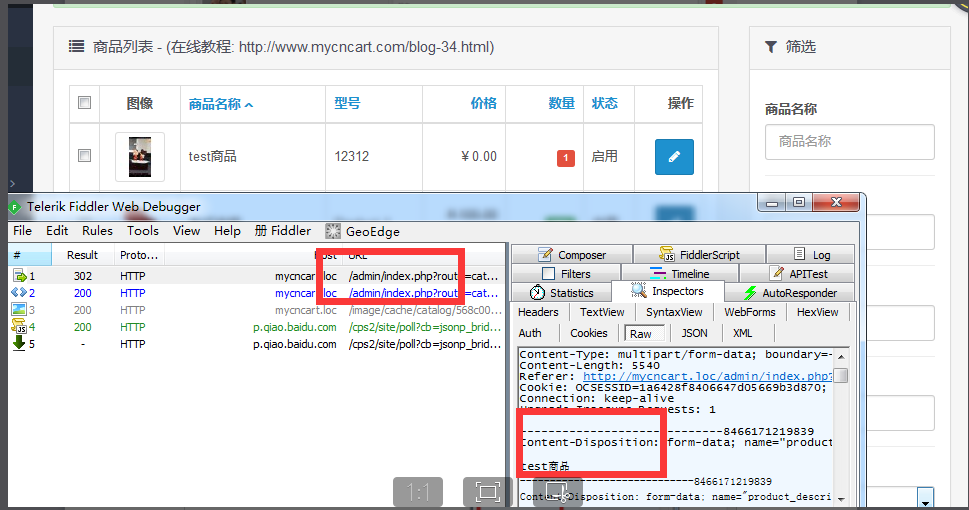Select session 3 image cache request
The width and height of the screenshot is (969, 510).
click(x=256, y=310)
